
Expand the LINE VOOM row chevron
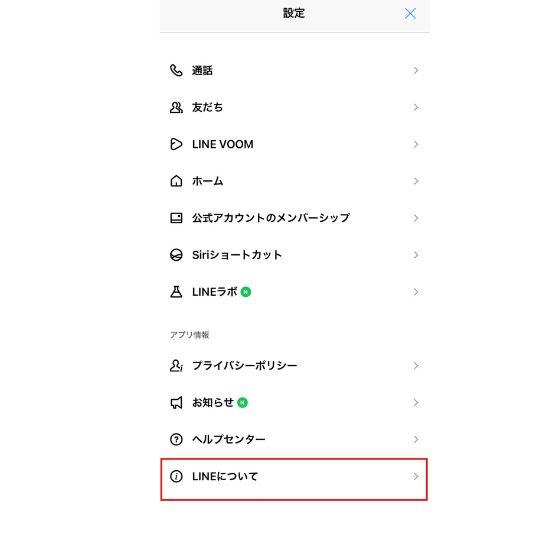(416, 144)
